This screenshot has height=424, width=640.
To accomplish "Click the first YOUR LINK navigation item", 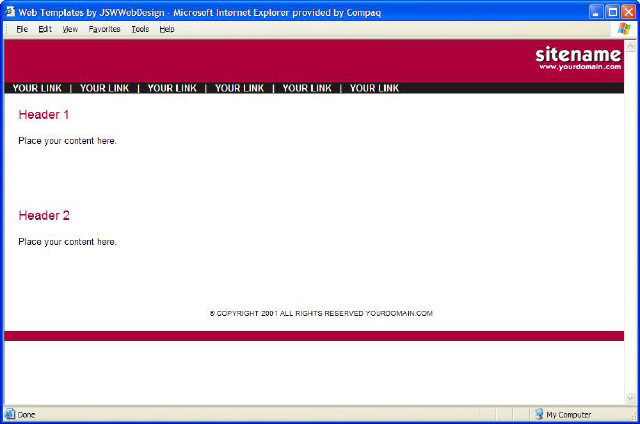I will tap(37, 88).
